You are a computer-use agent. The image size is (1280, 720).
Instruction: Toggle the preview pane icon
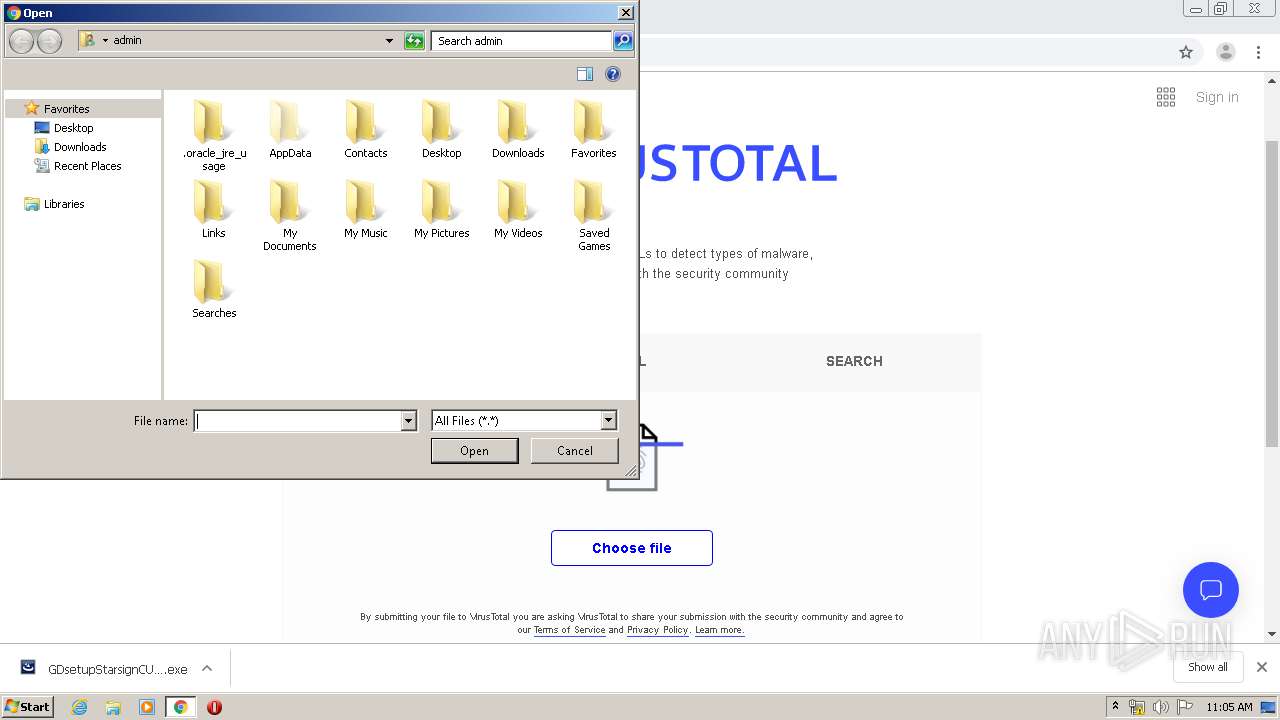(585, 74)
